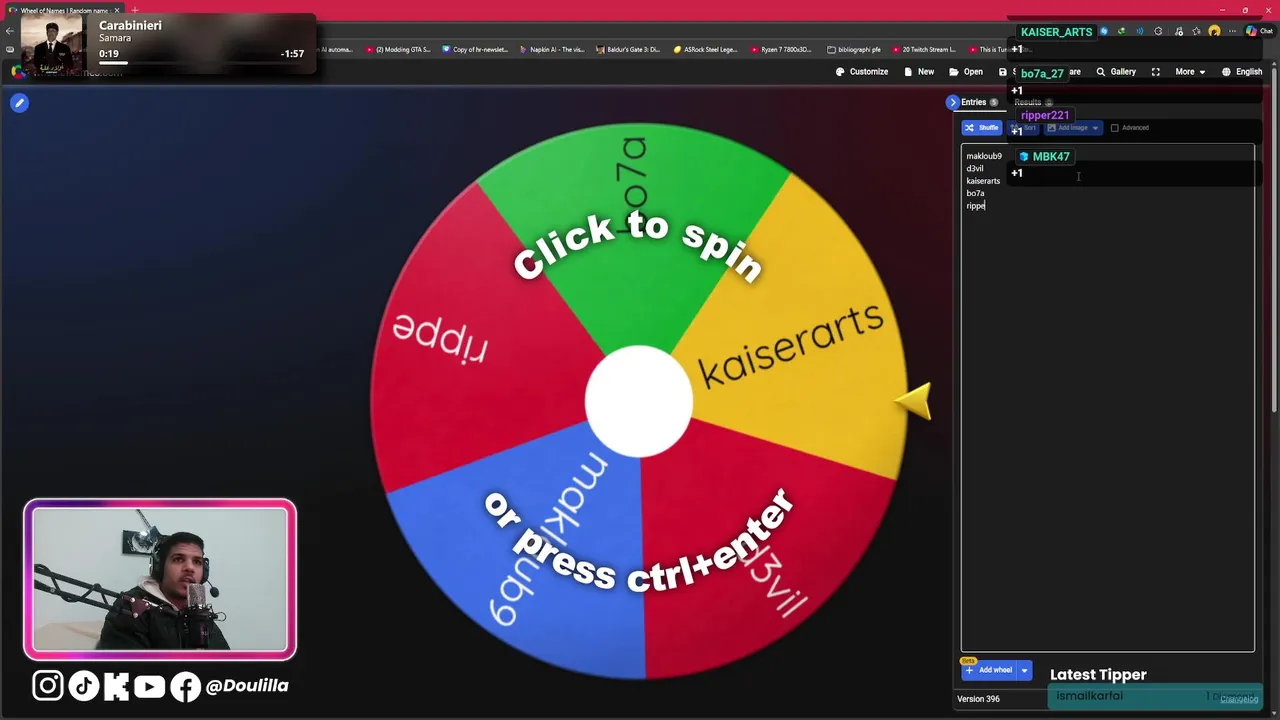Create a New wheel

(919, 72)
